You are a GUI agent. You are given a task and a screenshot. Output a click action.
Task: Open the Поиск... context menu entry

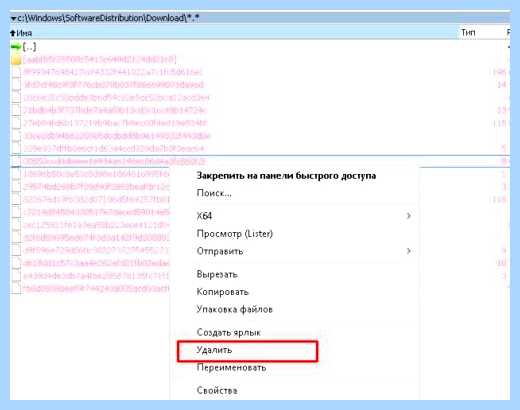pos(214,193)
